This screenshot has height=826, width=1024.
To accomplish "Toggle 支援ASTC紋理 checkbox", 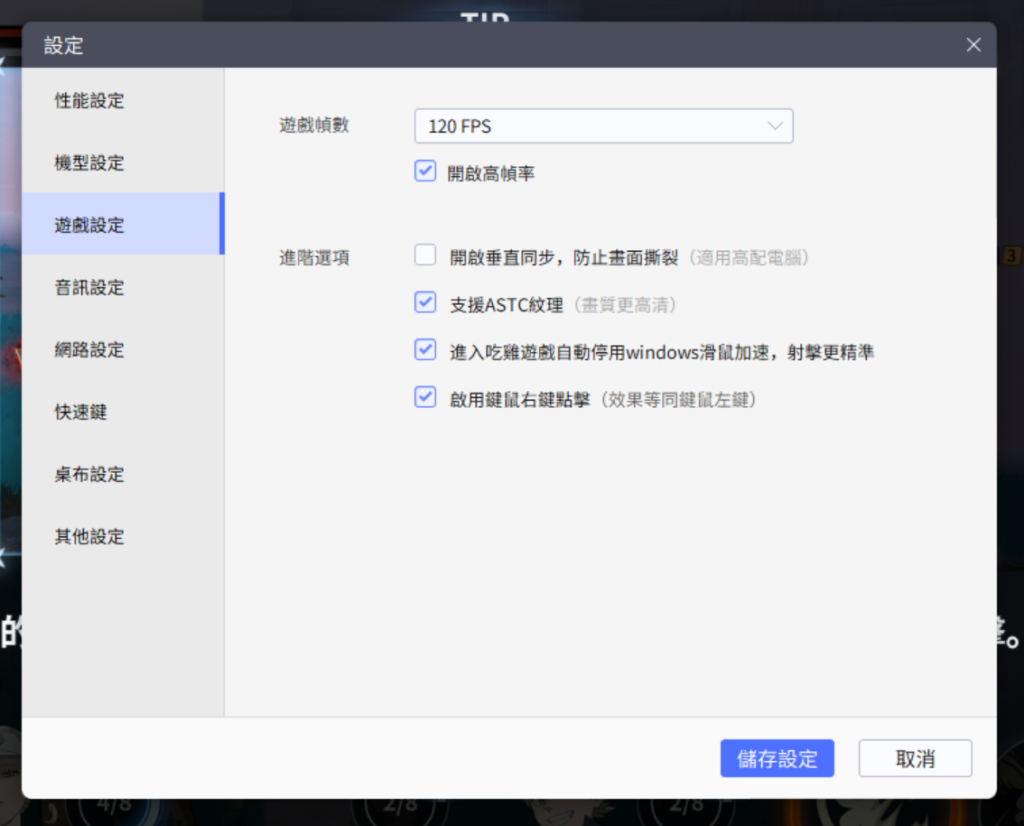I will pyautogui.click(x=425, y=302).
